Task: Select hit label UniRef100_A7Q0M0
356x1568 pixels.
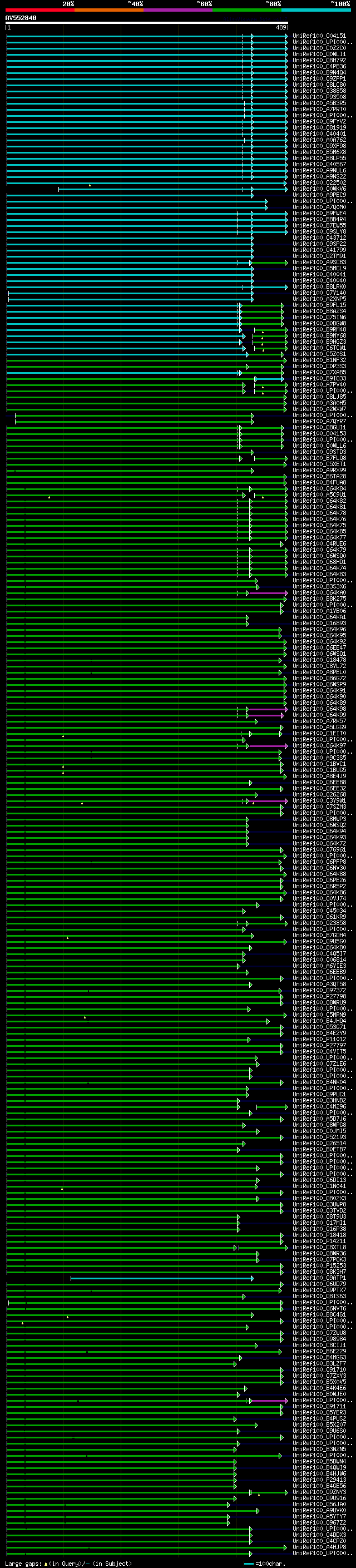Action: [319, 207]
